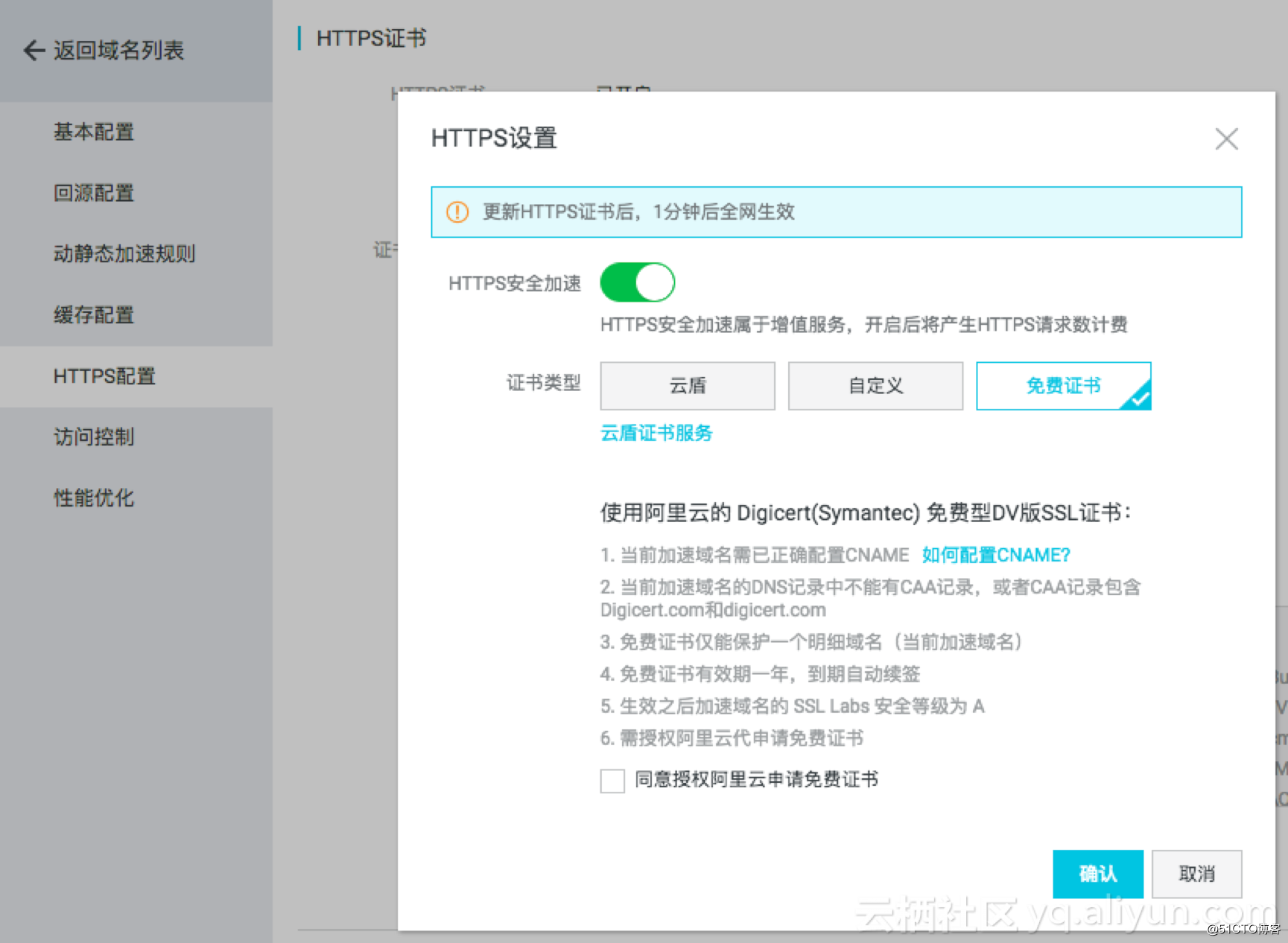1288x943 pixels.
Task: Open 回源配置 in the sidebar
Action: point(93,193)
